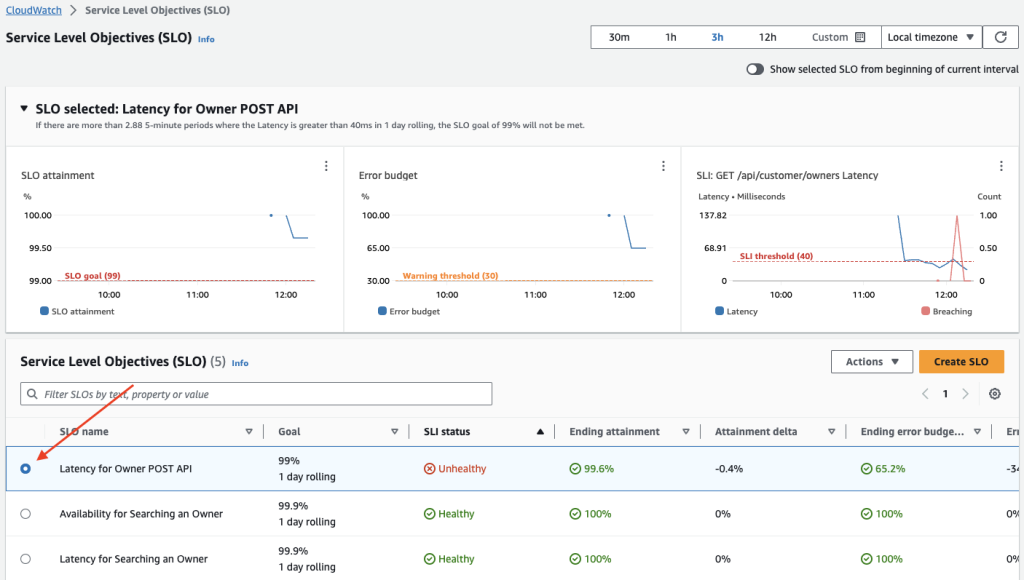Open the Error budget chart options menu
Image resolution: width=1024 pixels, height=580 pixels.
(x=663, y=166)
